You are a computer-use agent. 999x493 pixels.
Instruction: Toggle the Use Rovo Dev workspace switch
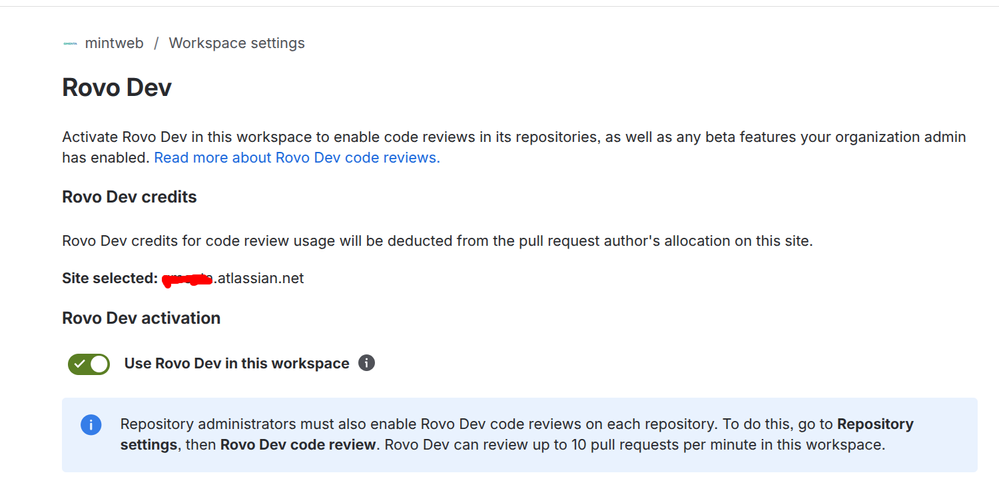click(x=89, y=364)
